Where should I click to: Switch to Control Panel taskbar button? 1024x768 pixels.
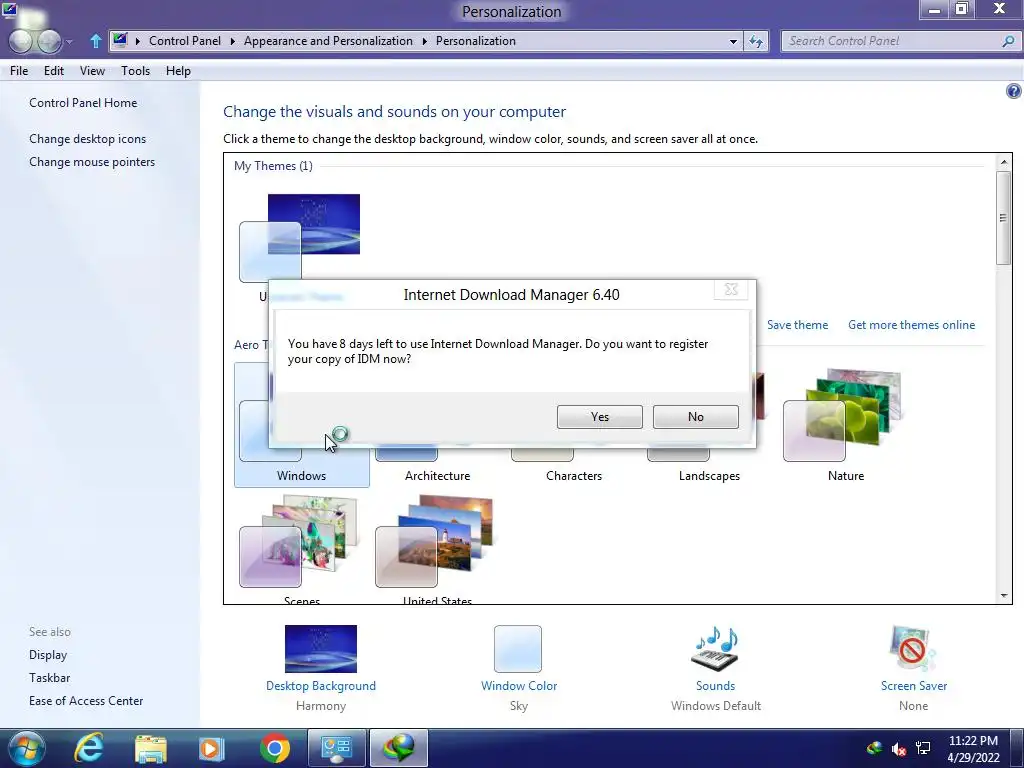336,748
